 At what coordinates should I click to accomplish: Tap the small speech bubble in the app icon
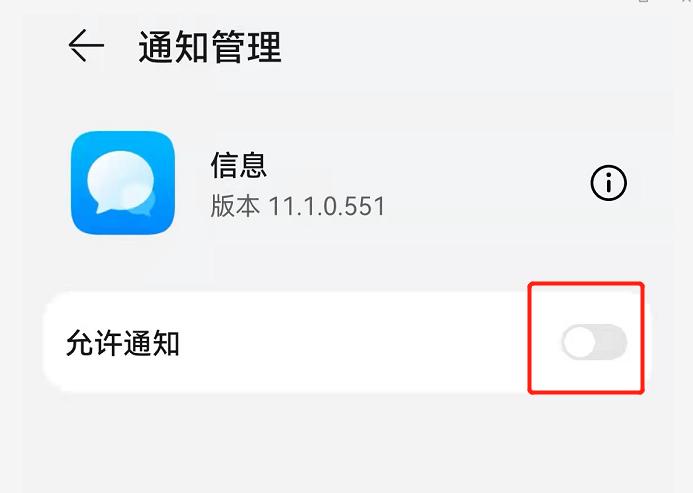[142, 202]
